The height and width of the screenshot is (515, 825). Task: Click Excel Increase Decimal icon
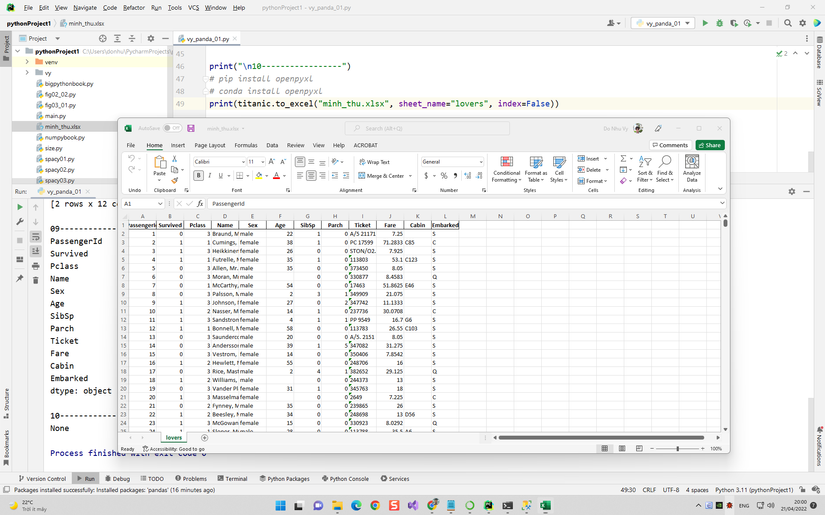[467, 176]
